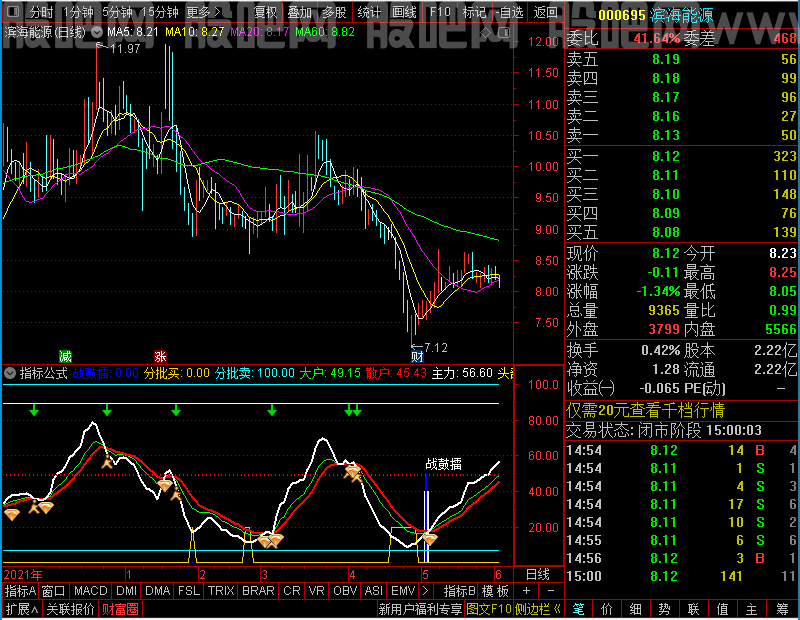800x620 pixels.
Task: Toggle 自选 watchlist for this stock
Action: coord(509,12)
